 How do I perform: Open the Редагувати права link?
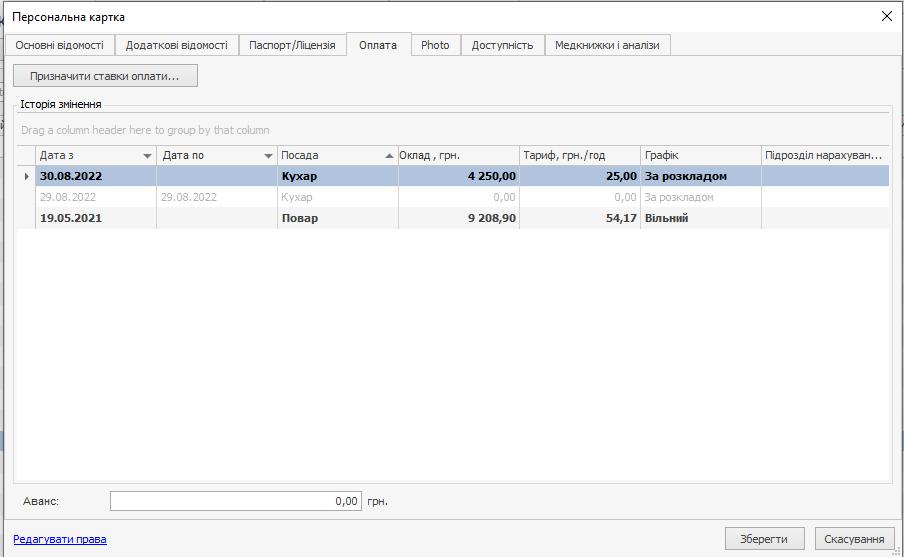point(60,539)
